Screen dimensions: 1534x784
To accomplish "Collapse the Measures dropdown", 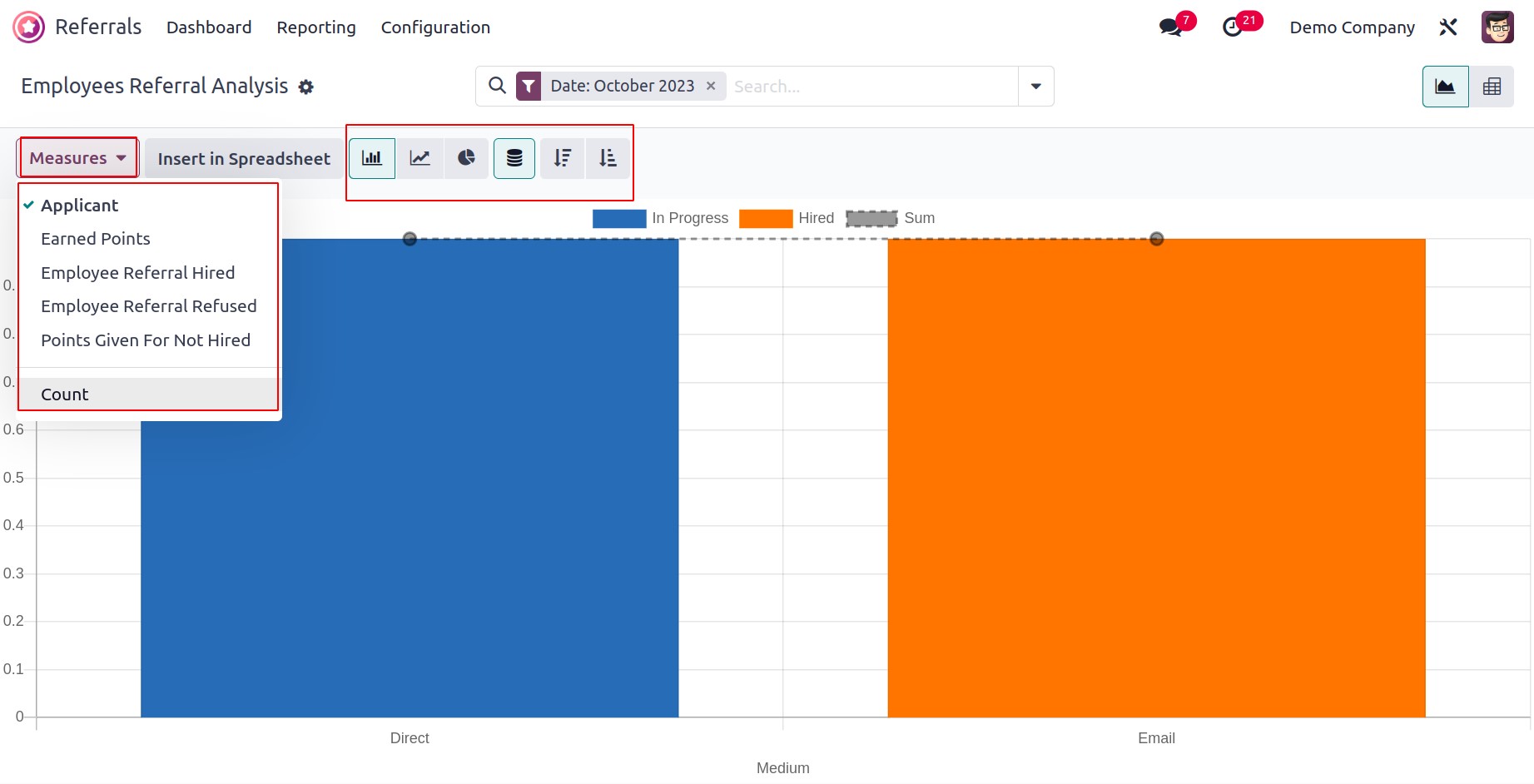I will point(78,158).
